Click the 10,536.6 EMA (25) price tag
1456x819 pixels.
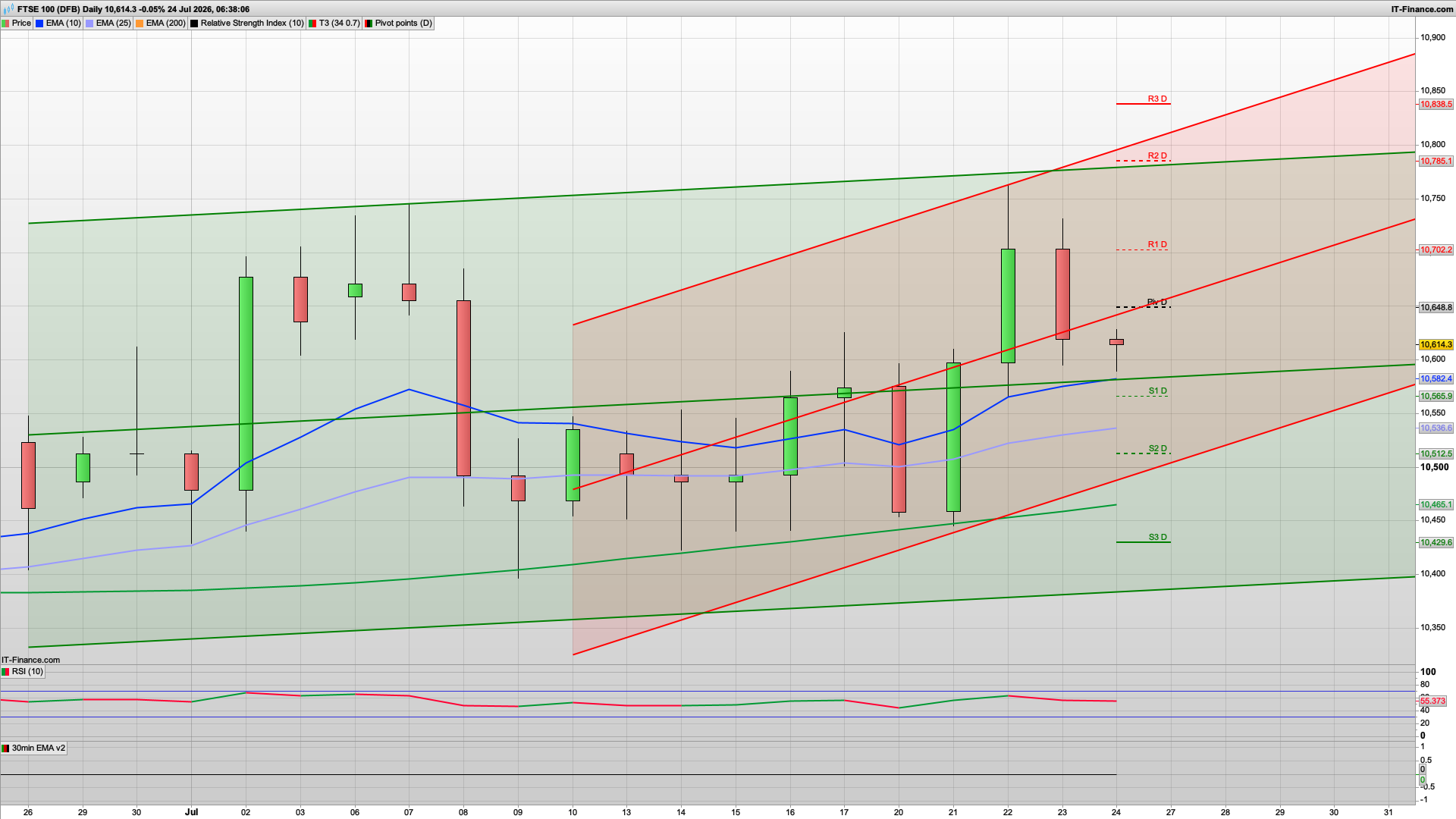pos(1436,428)
